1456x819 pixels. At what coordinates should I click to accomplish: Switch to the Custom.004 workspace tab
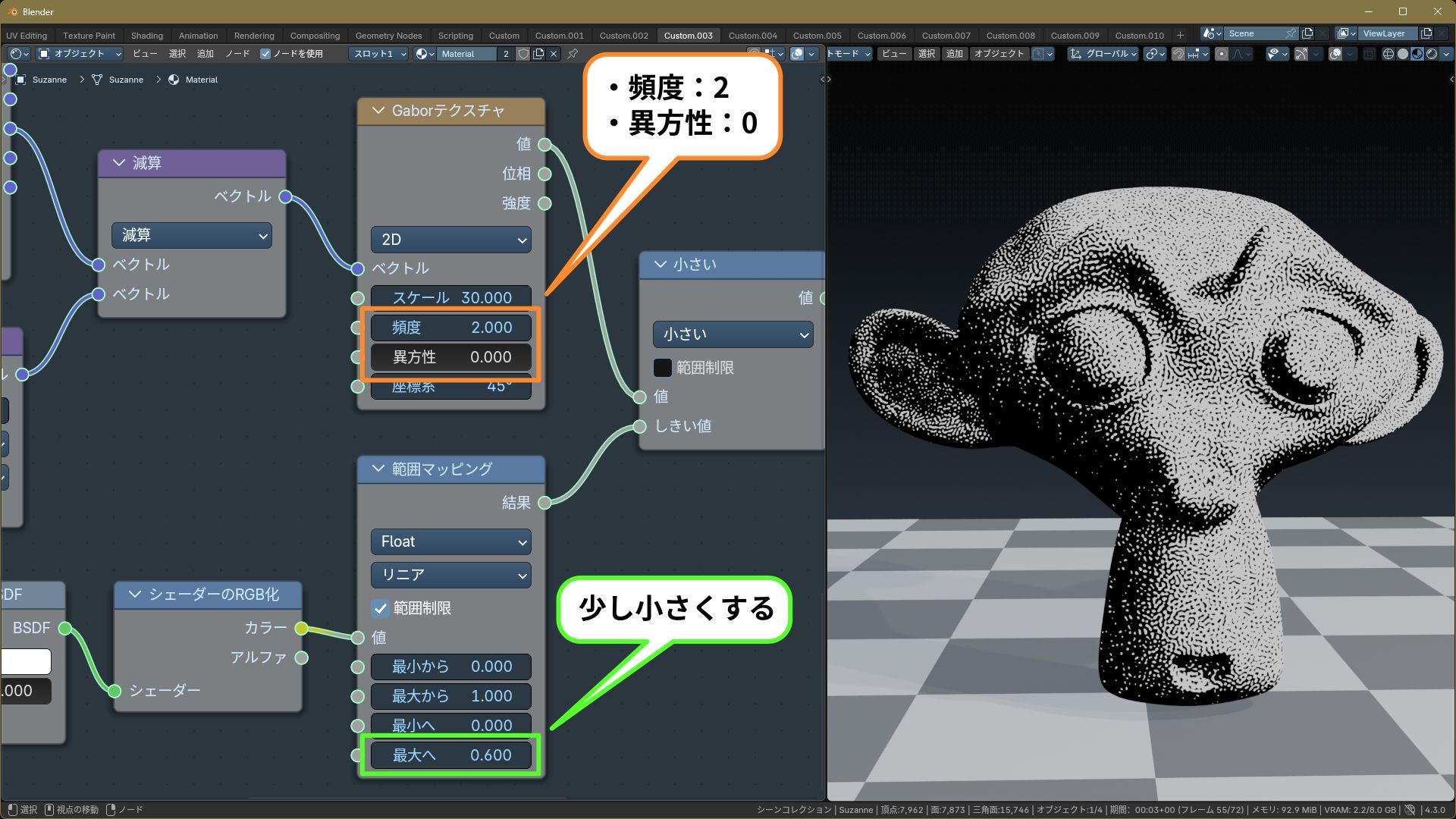pos(752,36)
